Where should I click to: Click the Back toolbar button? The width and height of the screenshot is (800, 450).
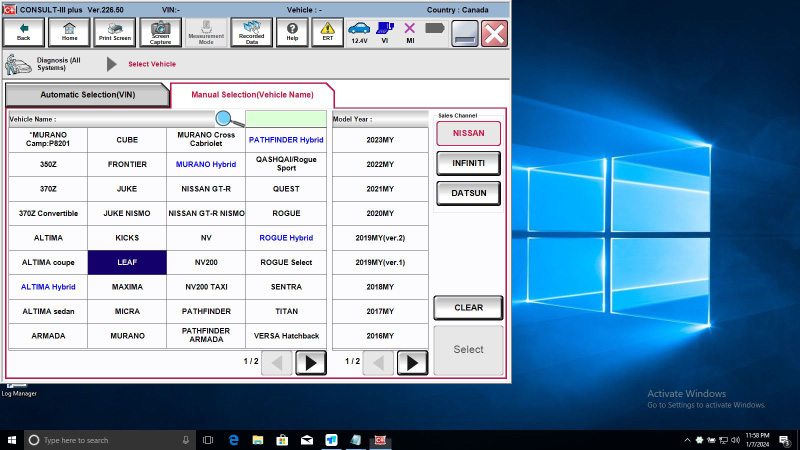click(x=23, y=33)
